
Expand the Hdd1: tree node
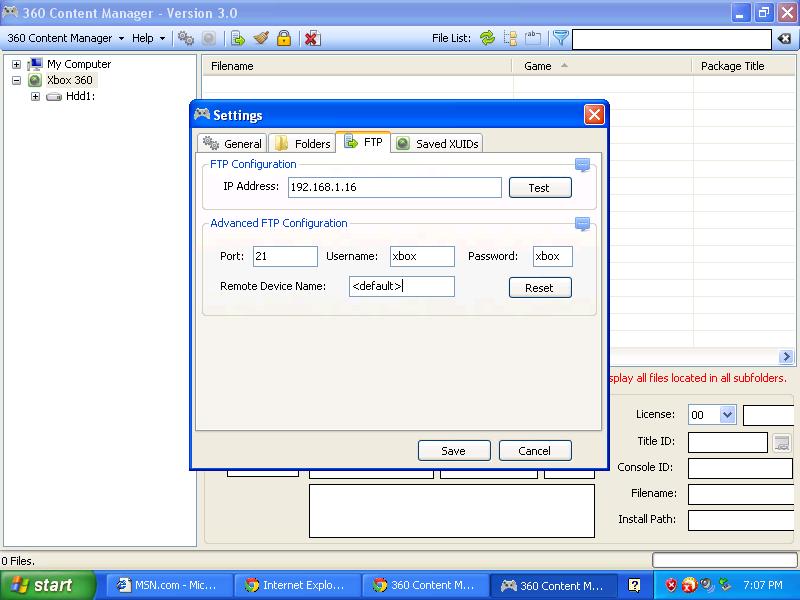(x=35, y=97)
